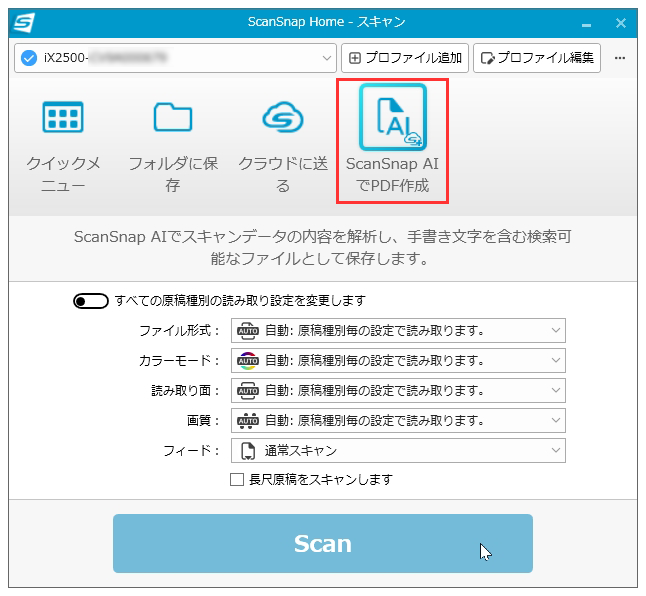The width and height of the screenshot is (646, 596).
Task: Click the 画質 label
Action: 203,421
